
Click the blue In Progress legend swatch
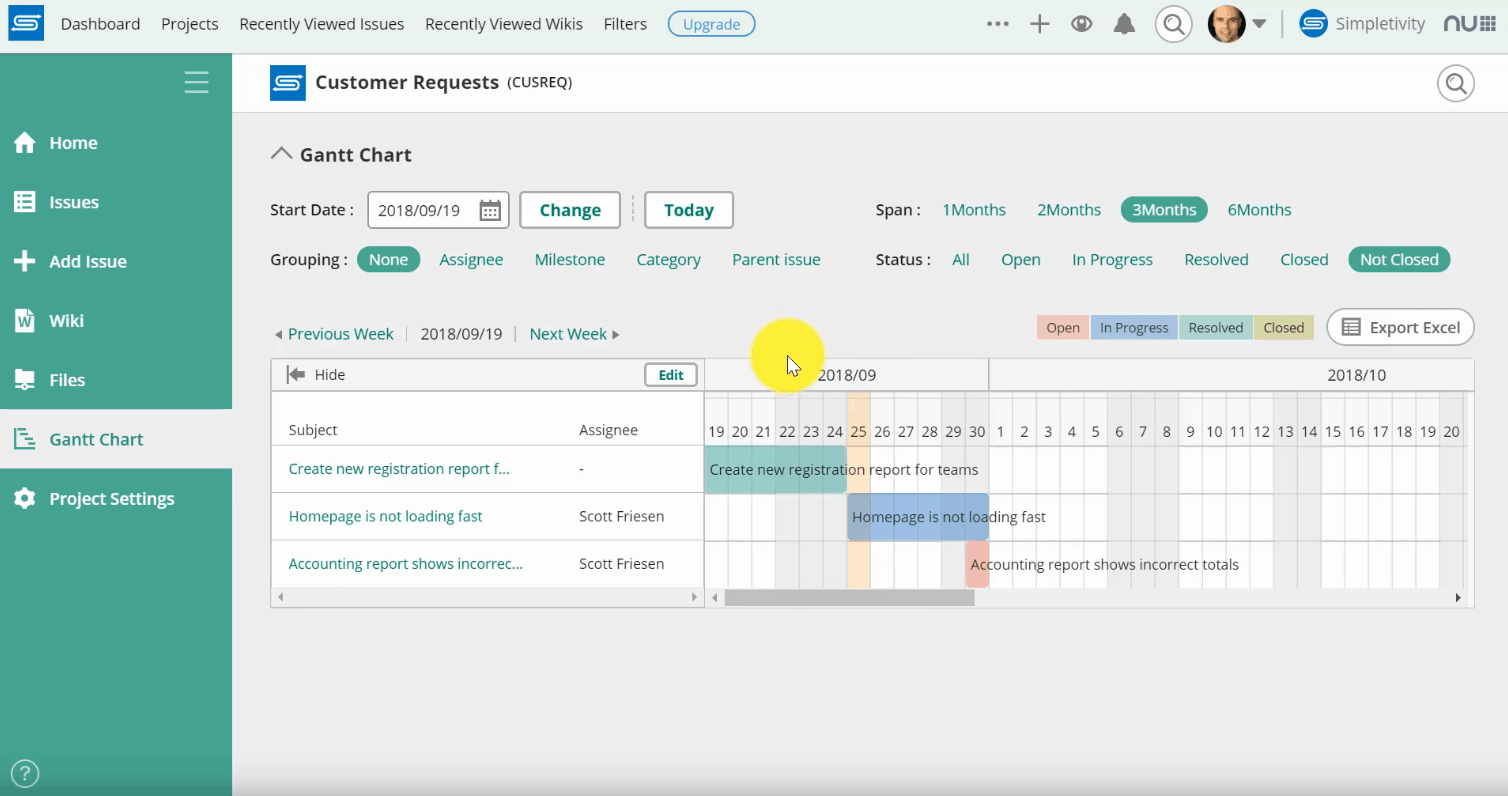click(1134, 328)
